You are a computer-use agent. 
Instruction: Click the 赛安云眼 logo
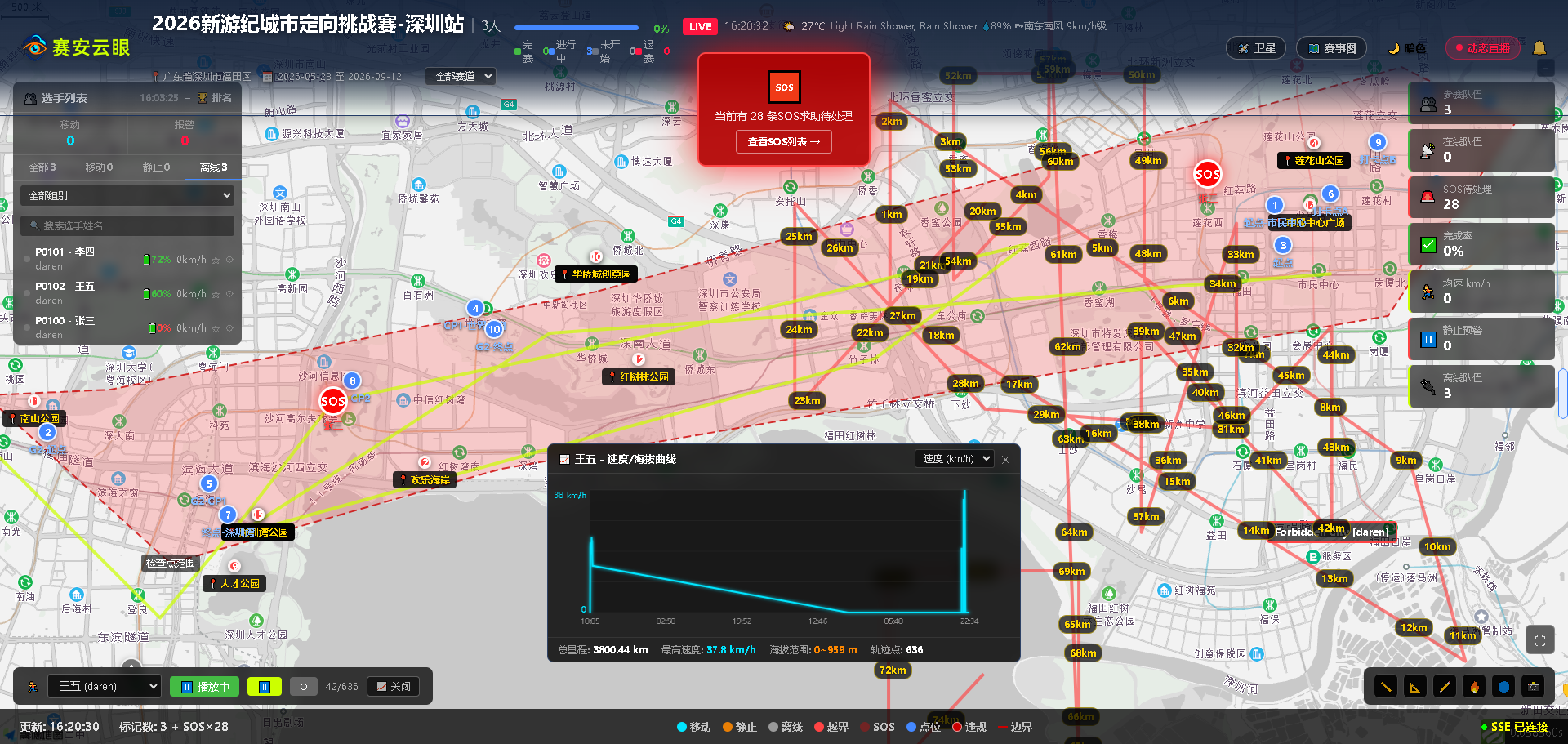[x=76, y=47]
